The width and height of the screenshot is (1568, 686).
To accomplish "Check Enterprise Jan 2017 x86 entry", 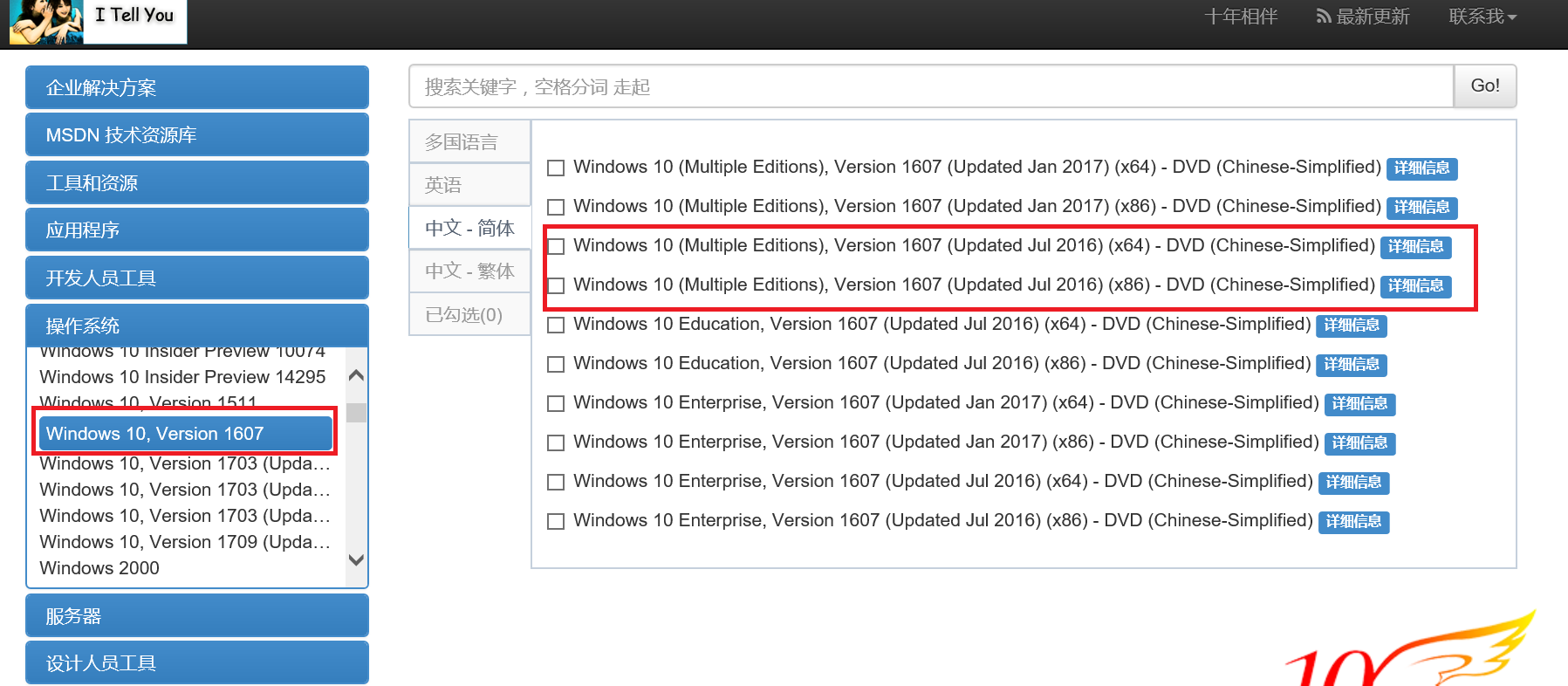I will 556,442.
